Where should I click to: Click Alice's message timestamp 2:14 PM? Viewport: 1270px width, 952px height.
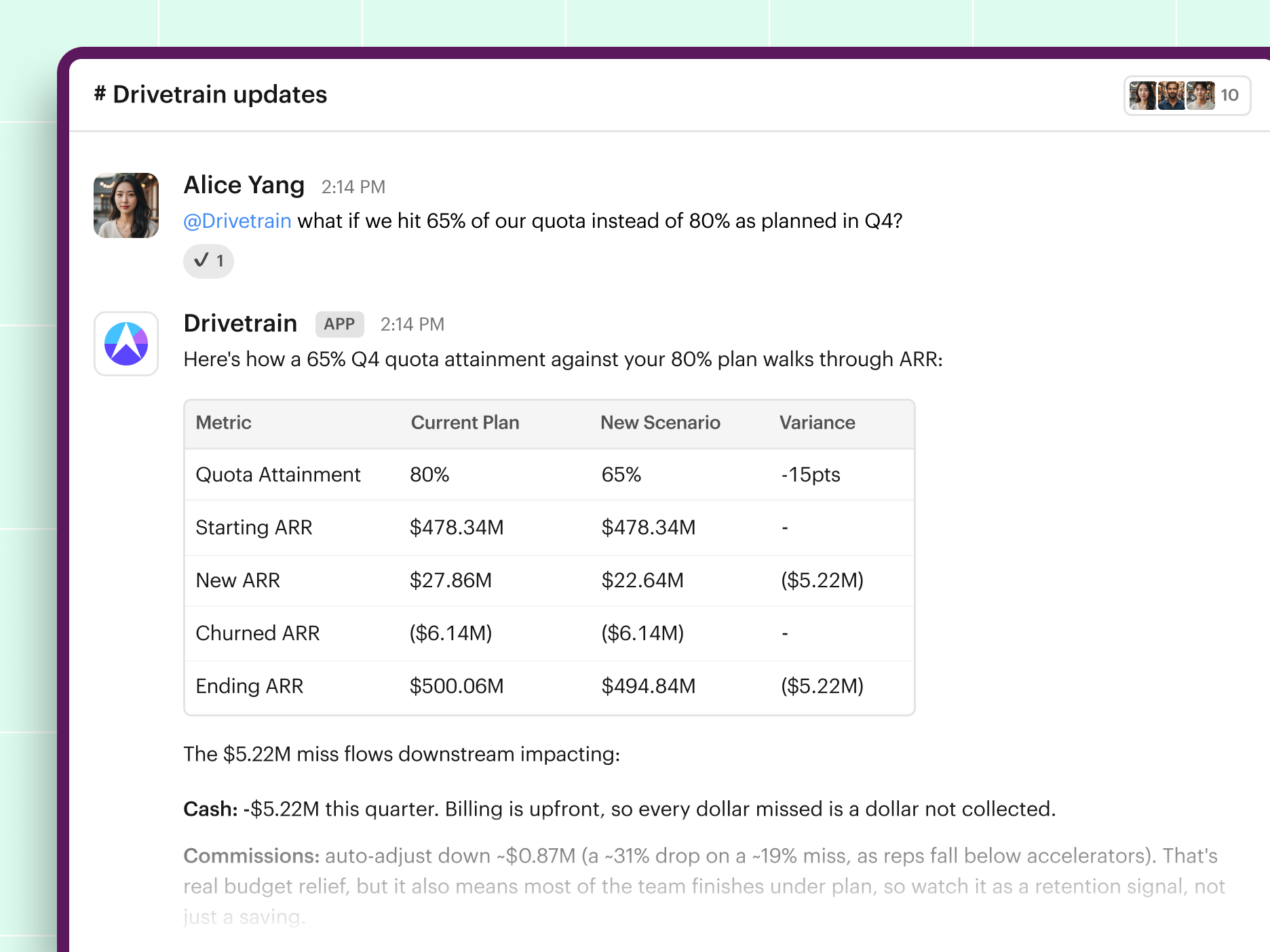(x=353, y=187)
